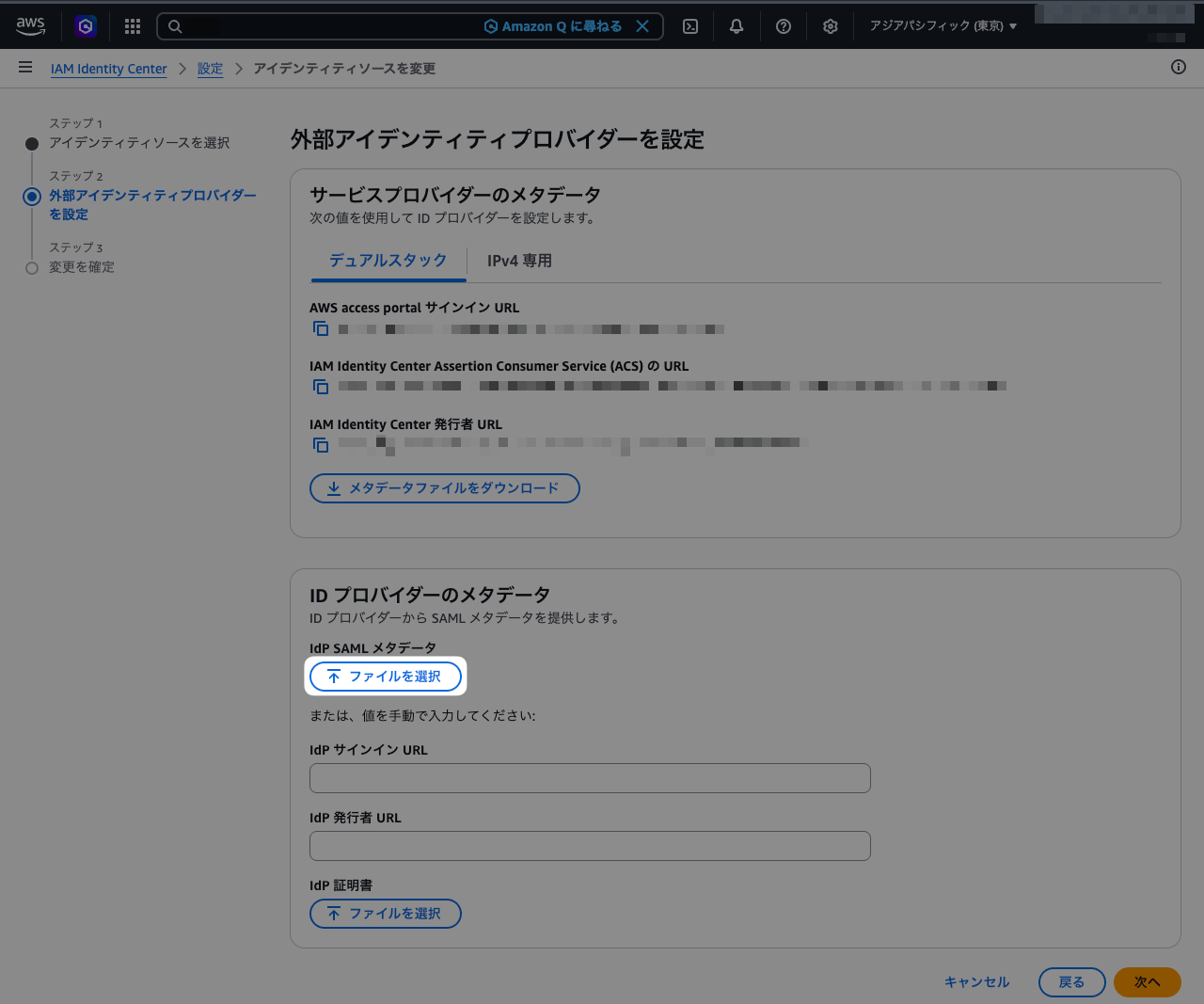This screenshot has height=1004, width=1204.
Task: Click the アイデンティティソースを変更 breadcrumb text
Action: (344, 69)
